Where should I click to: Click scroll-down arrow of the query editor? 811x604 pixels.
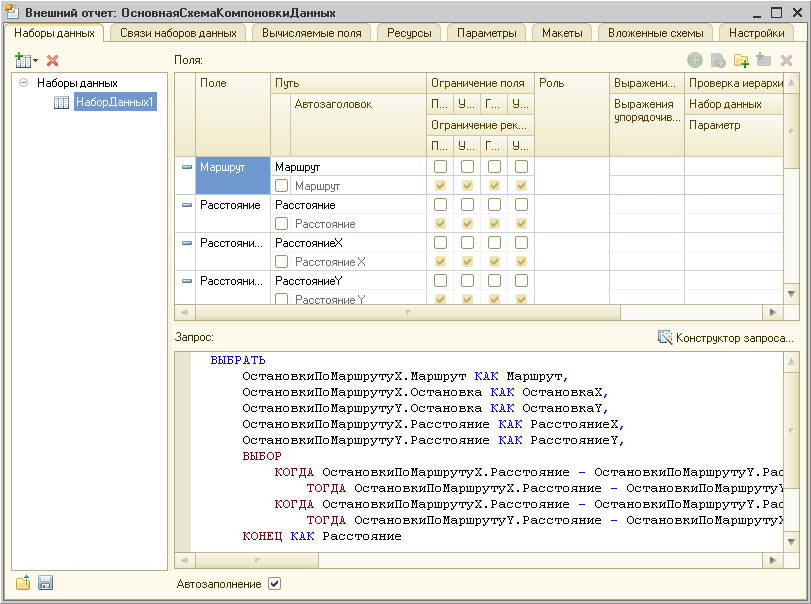pos(791,541)
